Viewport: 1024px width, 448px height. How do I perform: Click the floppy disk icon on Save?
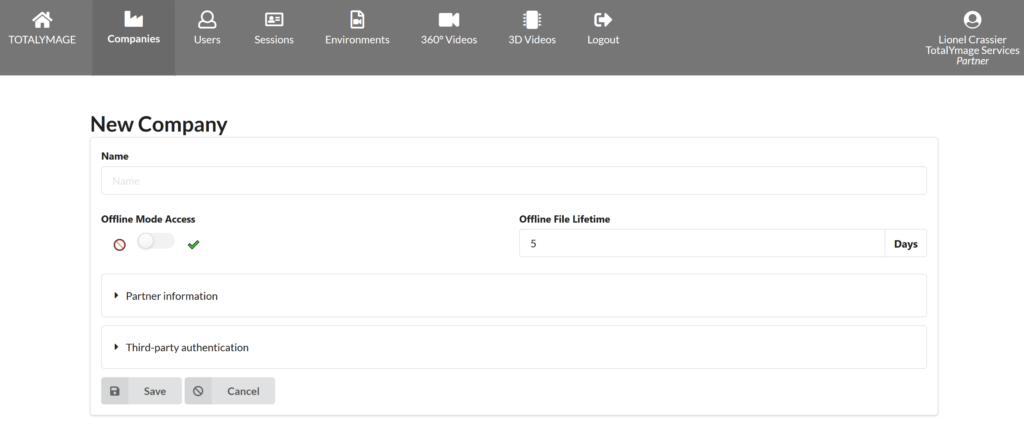pos(115,391)
